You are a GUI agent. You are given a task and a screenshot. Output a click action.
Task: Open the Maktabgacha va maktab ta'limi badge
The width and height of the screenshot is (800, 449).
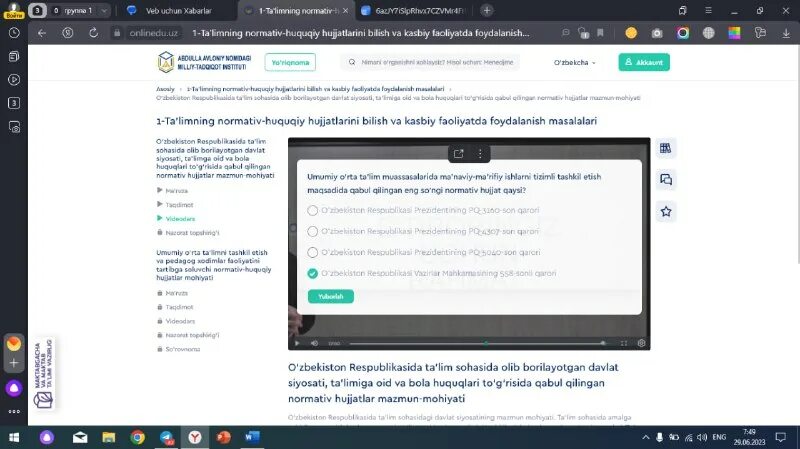click(44, 373)
